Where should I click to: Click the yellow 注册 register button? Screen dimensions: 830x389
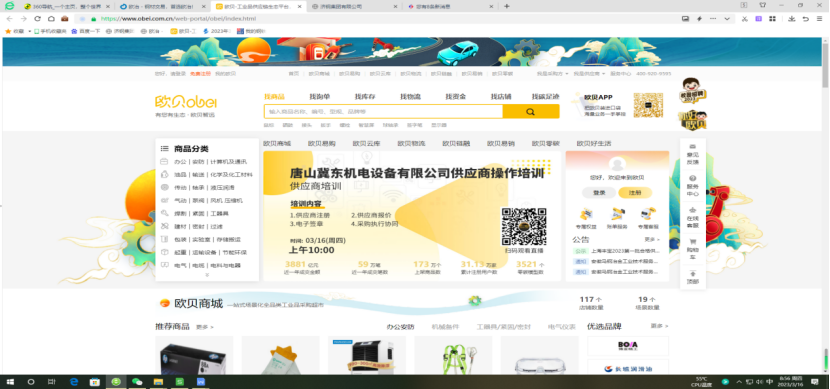pos(635,193)
